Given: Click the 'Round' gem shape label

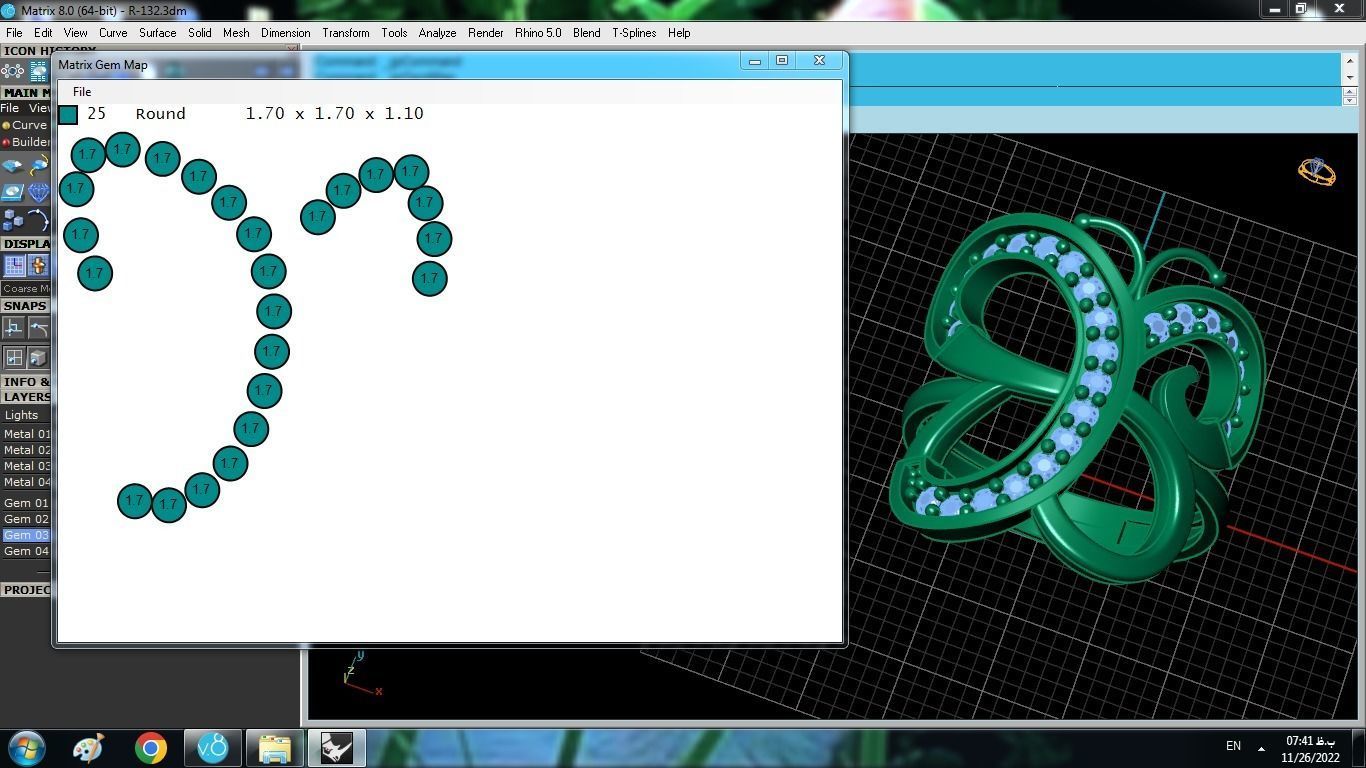Looking at the screenshot, I should 161,114.
